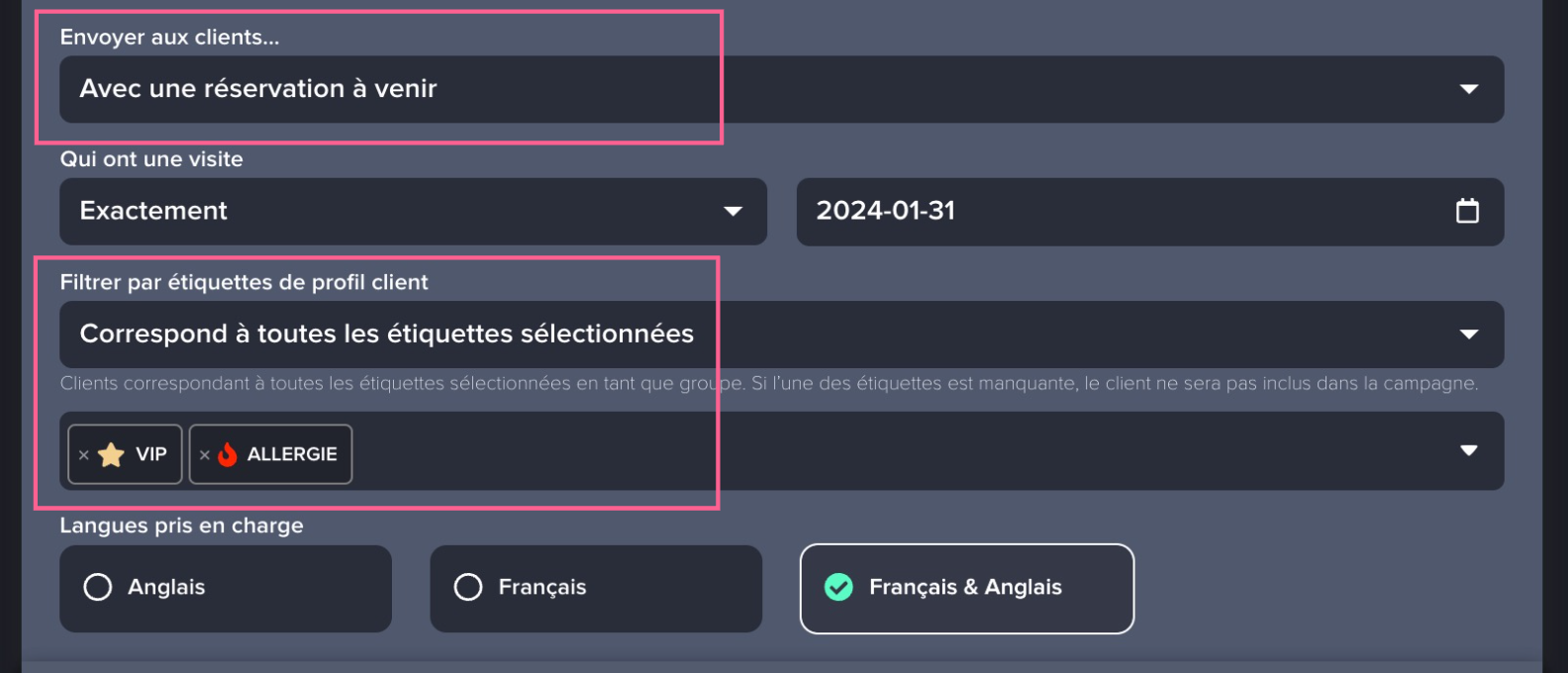Select the Français & Anglais text label
Screen dimensions: 1568x673
coord(965,588)
